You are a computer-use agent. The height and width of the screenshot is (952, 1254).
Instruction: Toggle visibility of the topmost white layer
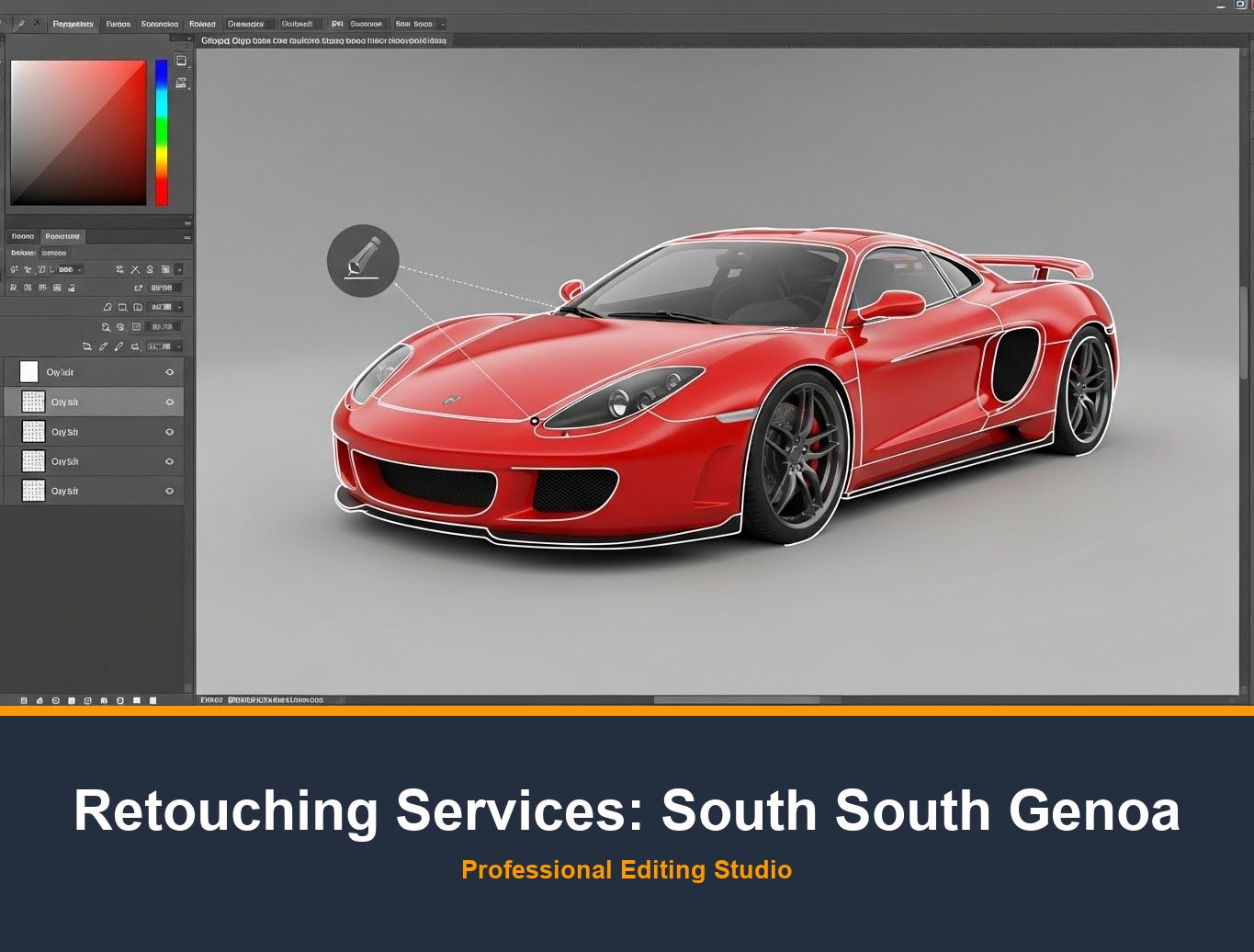coord(168,371)
